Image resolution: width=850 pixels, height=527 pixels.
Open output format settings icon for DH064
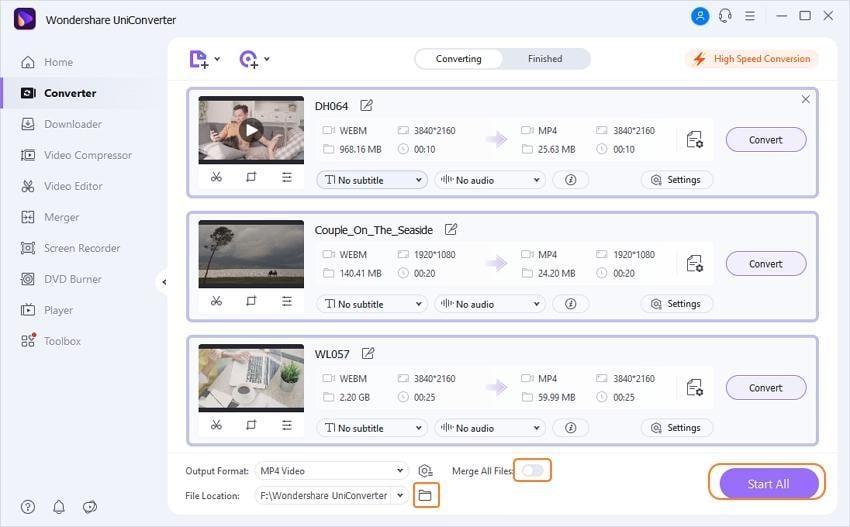coord(694,140)
